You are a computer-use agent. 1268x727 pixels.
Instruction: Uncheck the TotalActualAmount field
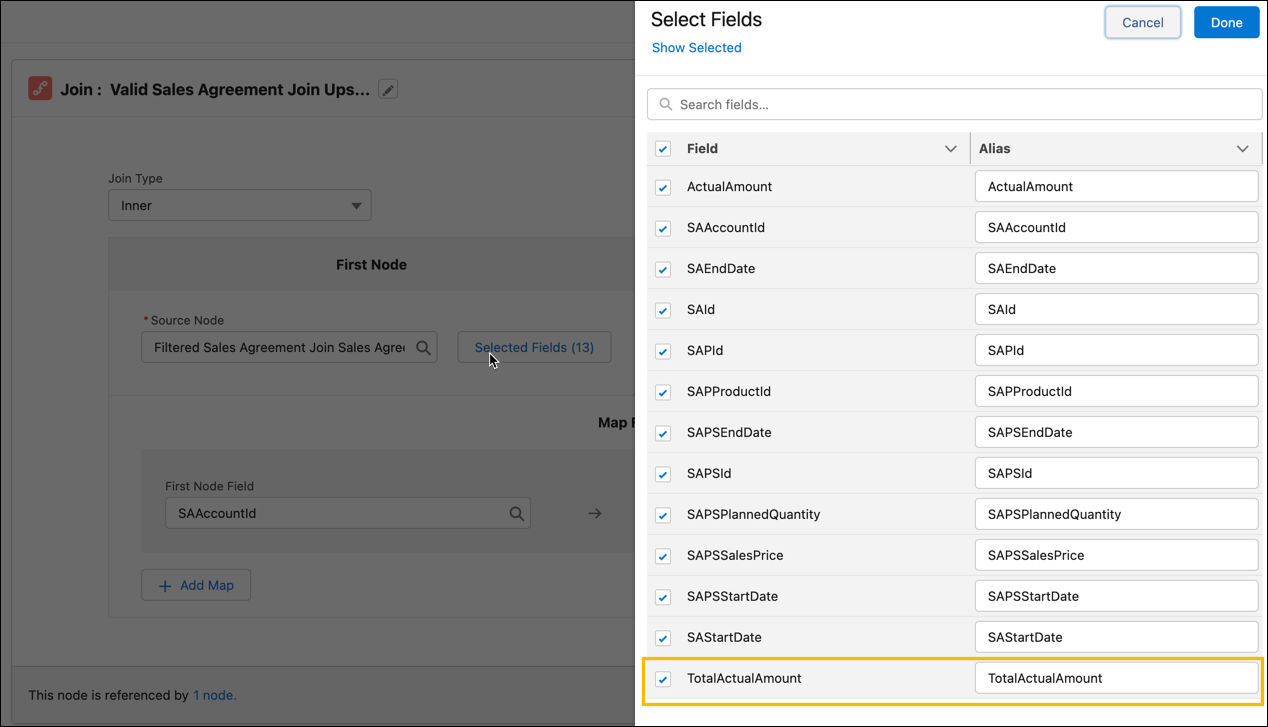662,678
